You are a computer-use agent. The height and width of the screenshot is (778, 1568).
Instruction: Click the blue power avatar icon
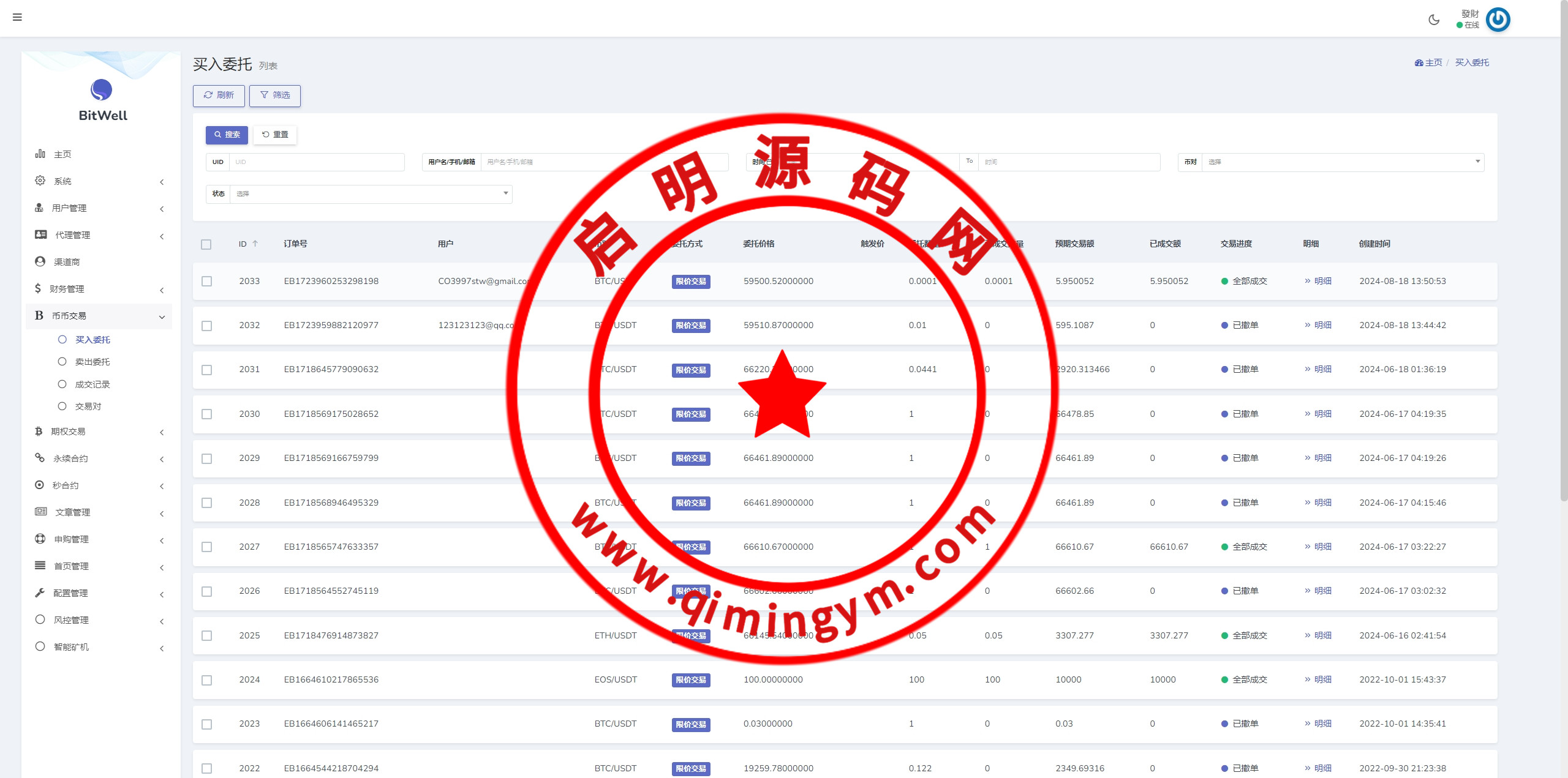click(x=1498, y=20)
